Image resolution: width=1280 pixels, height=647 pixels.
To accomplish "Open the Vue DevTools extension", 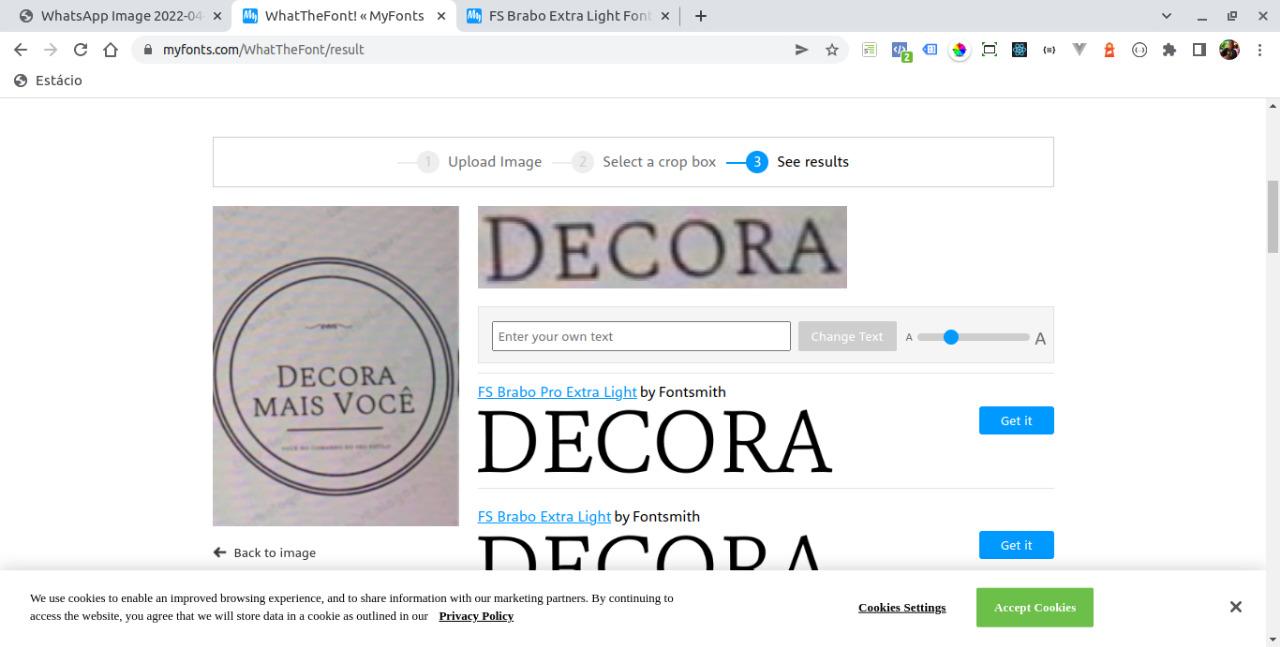I will [1079, 49].
